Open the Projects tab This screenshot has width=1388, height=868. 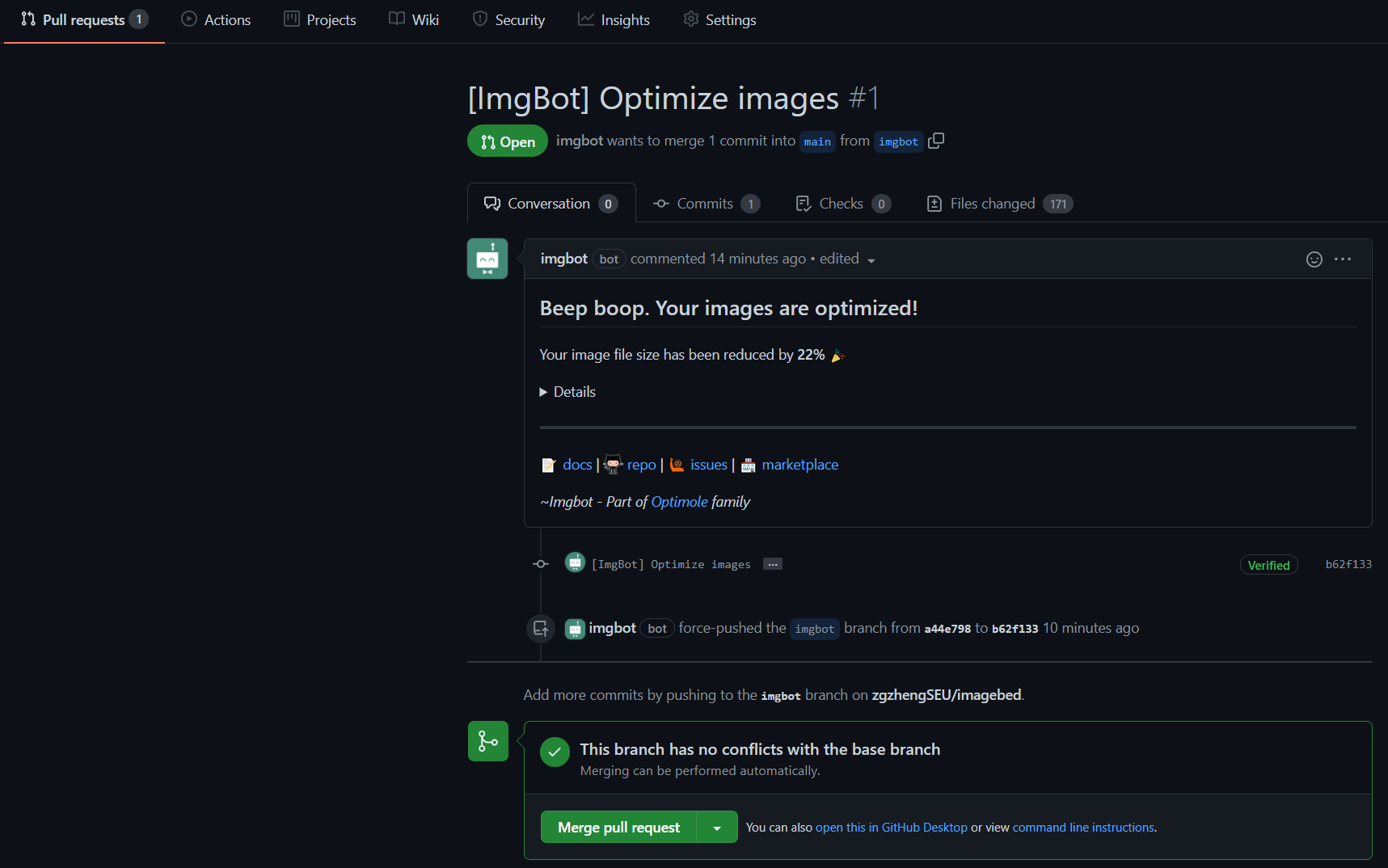(x=320, y=19)
